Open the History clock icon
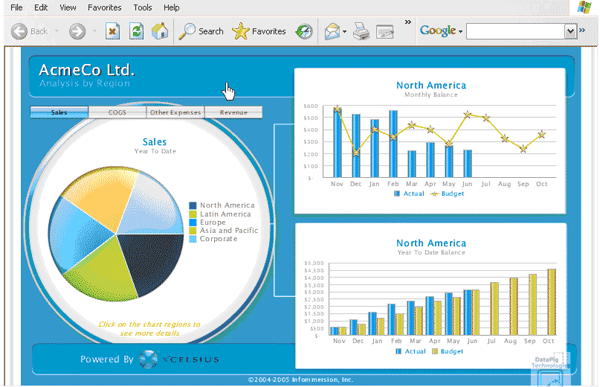Screen dimensions: 600x387 304,31
